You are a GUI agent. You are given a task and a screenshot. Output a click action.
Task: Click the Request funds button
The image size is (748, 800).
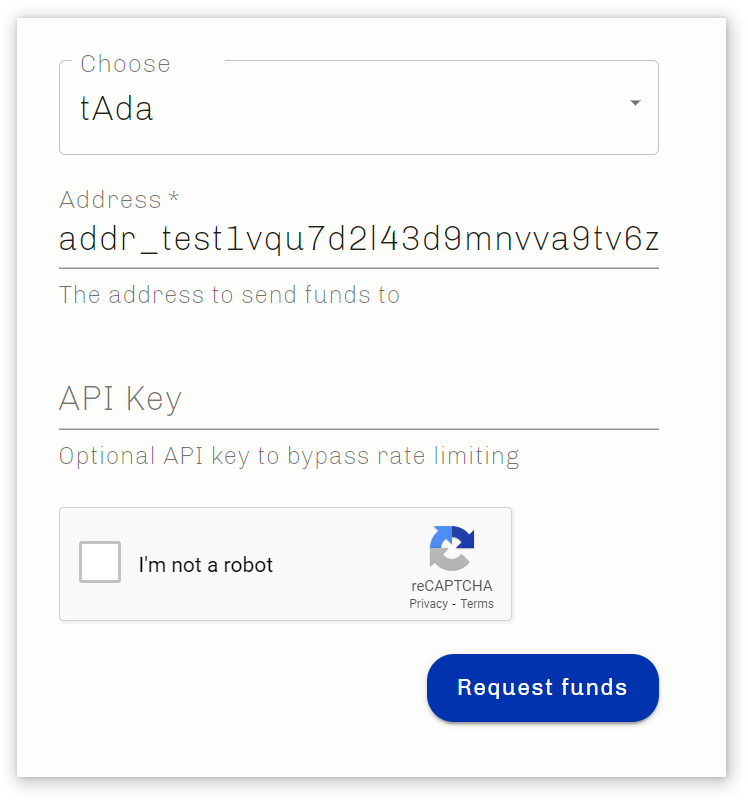point(542,688)
